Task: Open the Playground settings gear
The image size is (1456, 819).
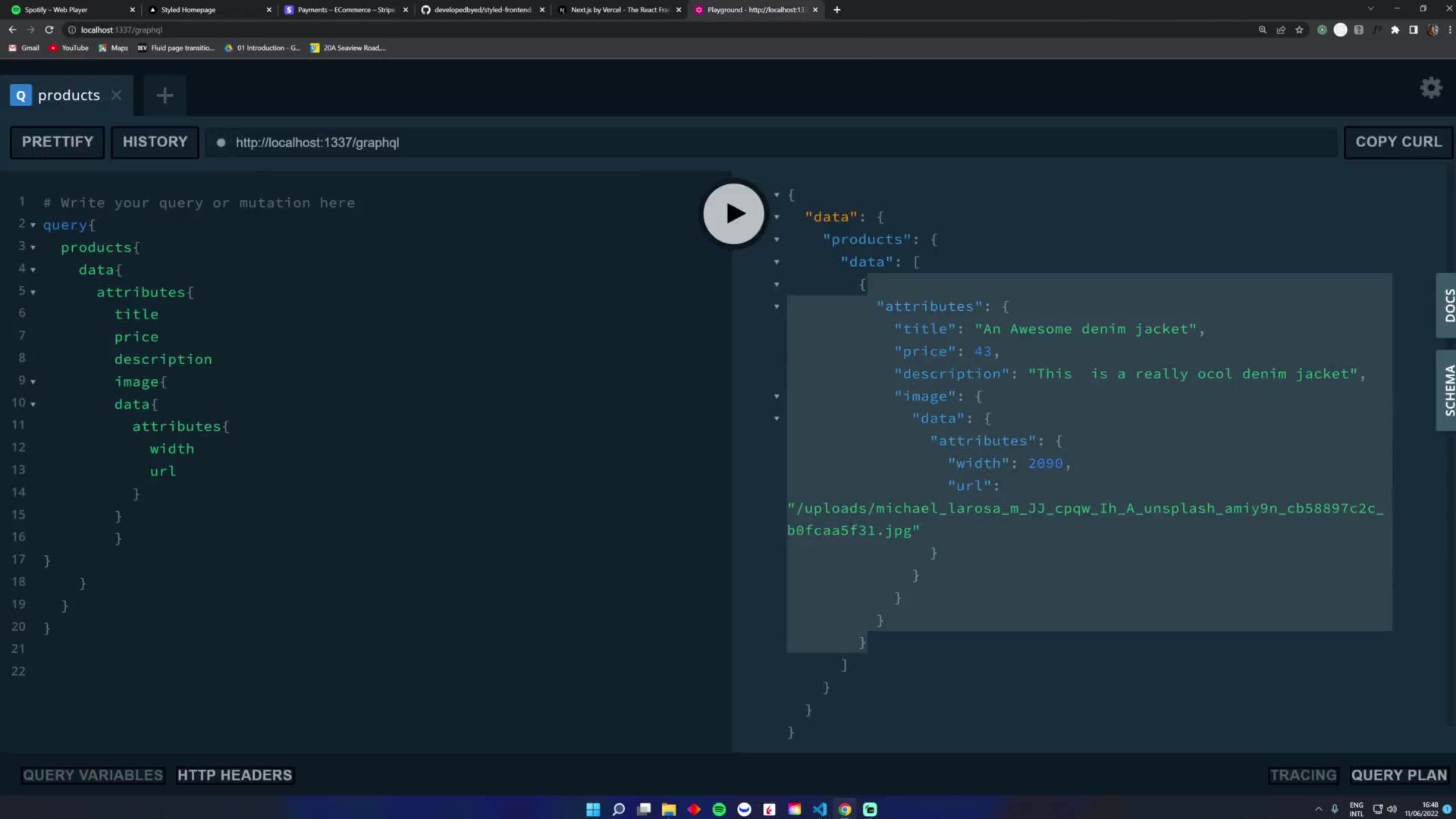Action: pos(1431,87)
